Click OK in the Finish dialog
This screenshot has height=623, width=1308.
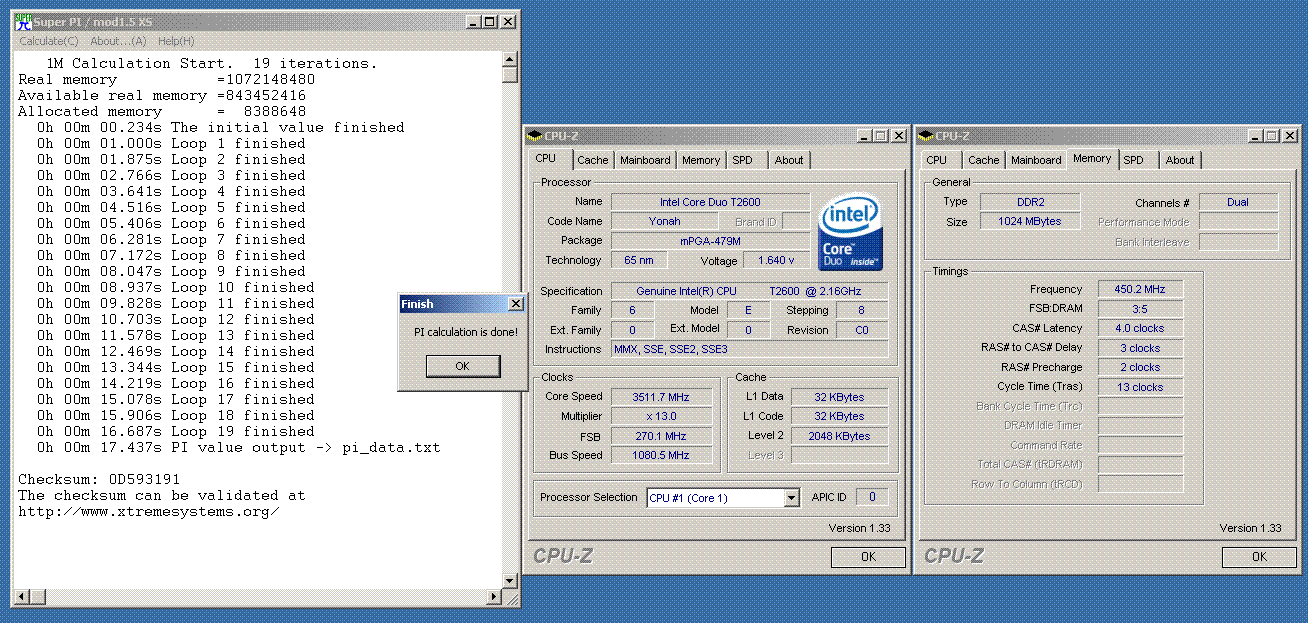click(462, 366)
